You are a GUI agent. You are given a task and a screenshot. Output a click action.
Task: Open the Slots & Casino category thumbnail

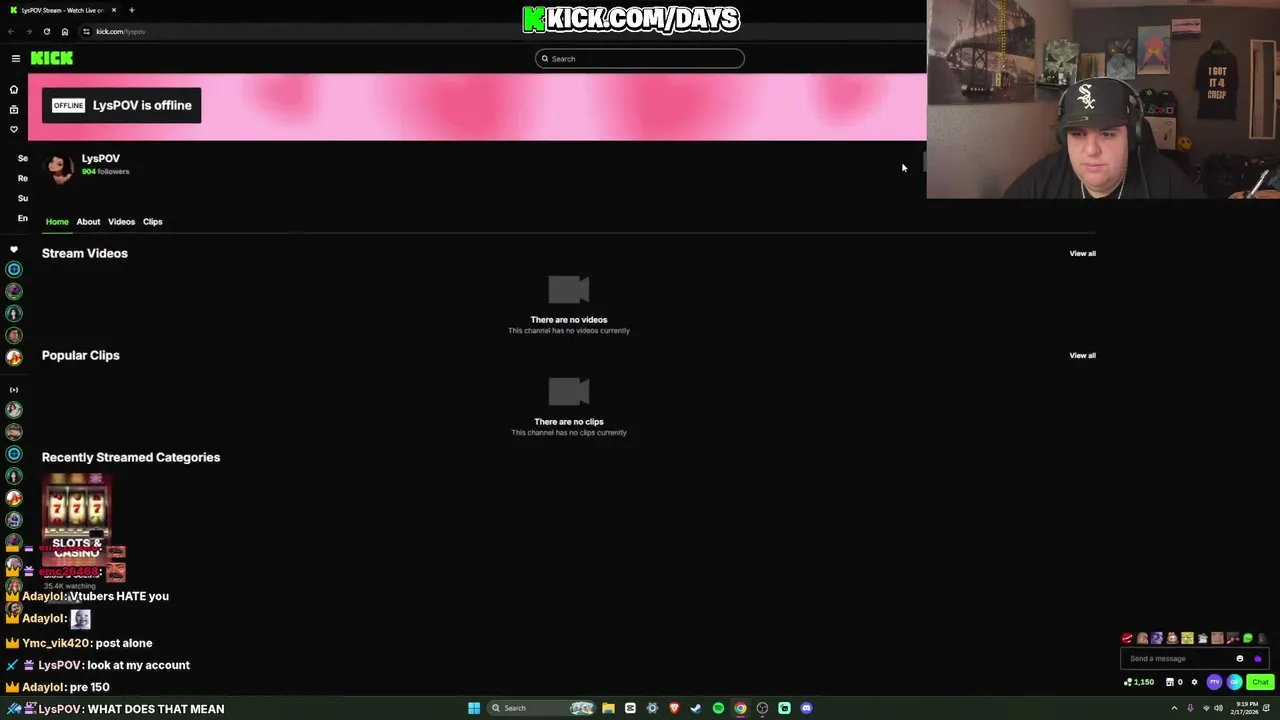click(77, 518)
